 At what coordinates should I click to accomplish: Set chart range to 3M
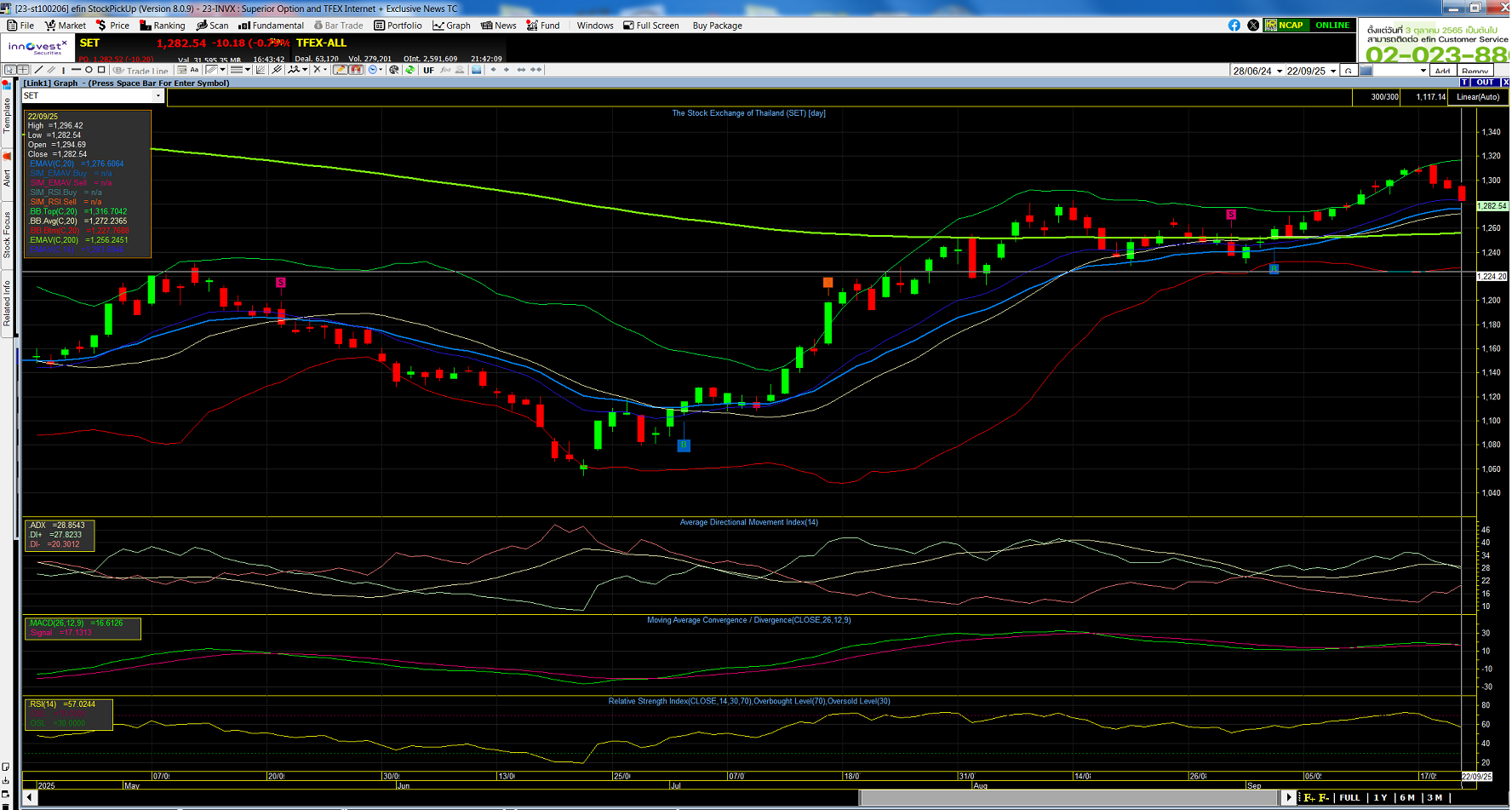pos(1435,798)
